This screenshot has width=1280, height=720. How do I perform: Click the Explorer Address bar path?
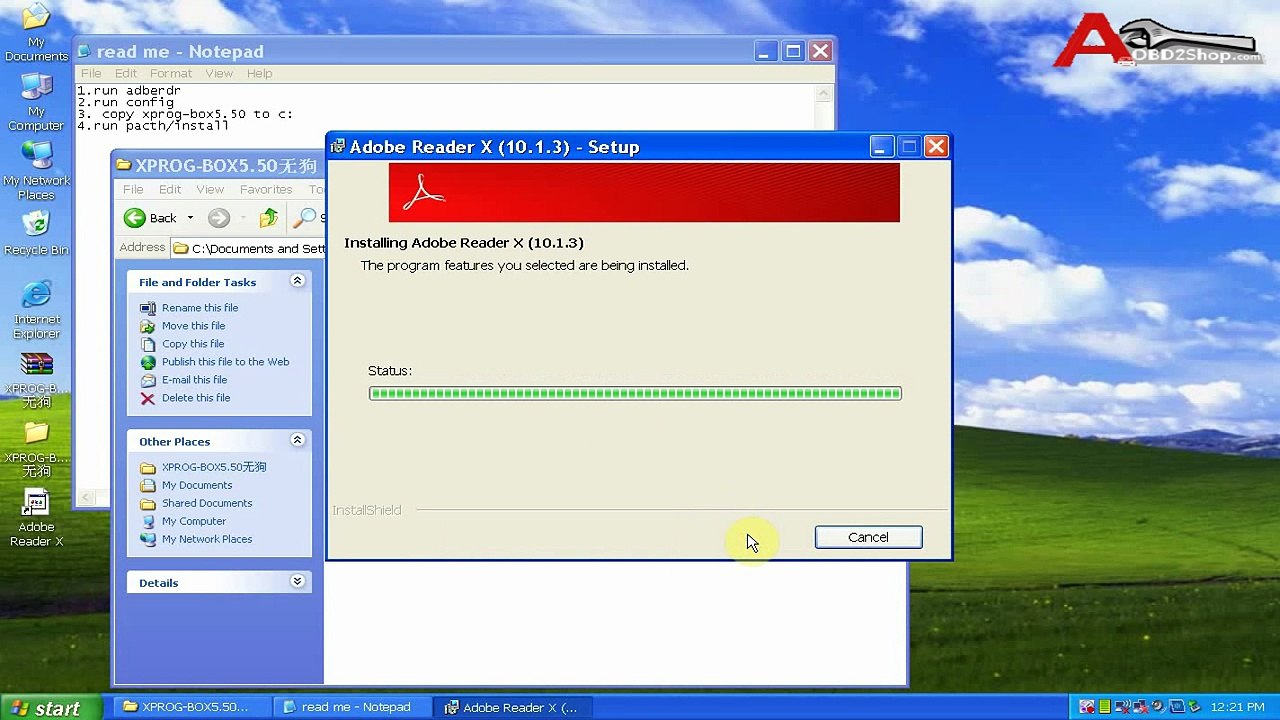click(x=248, y=248)
